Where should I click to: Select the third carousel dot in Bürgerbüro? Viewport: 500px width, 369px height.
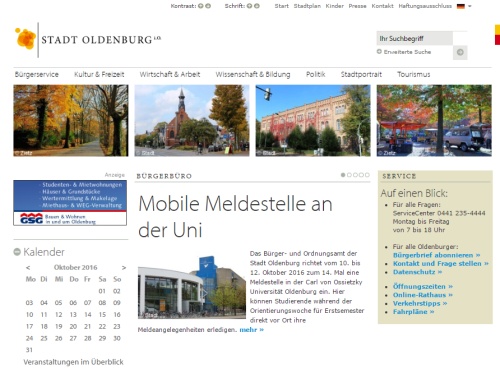click(x=355, y=175)
